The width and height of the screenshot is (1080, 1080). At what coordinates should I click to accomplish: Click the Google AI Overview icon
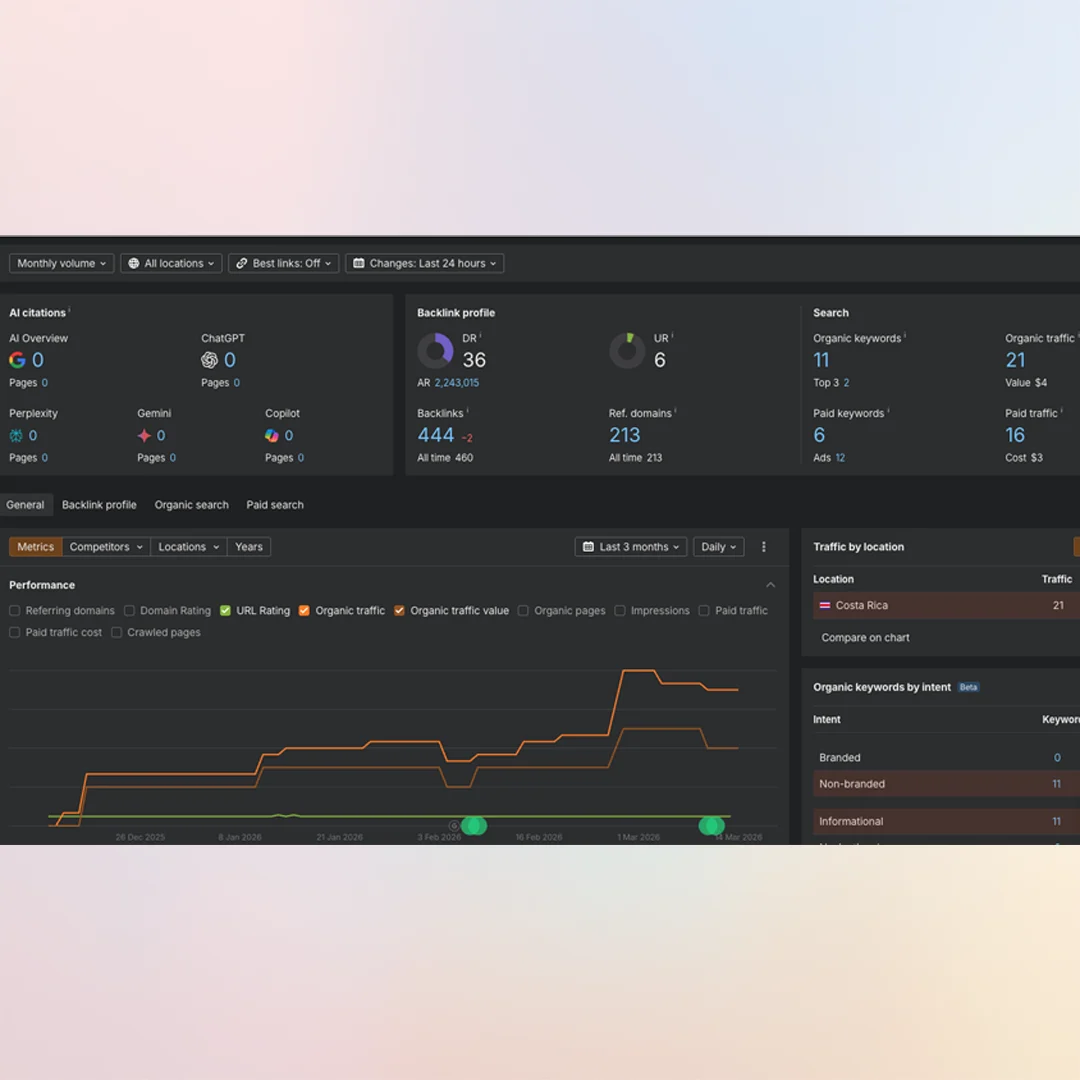(17, 360)
